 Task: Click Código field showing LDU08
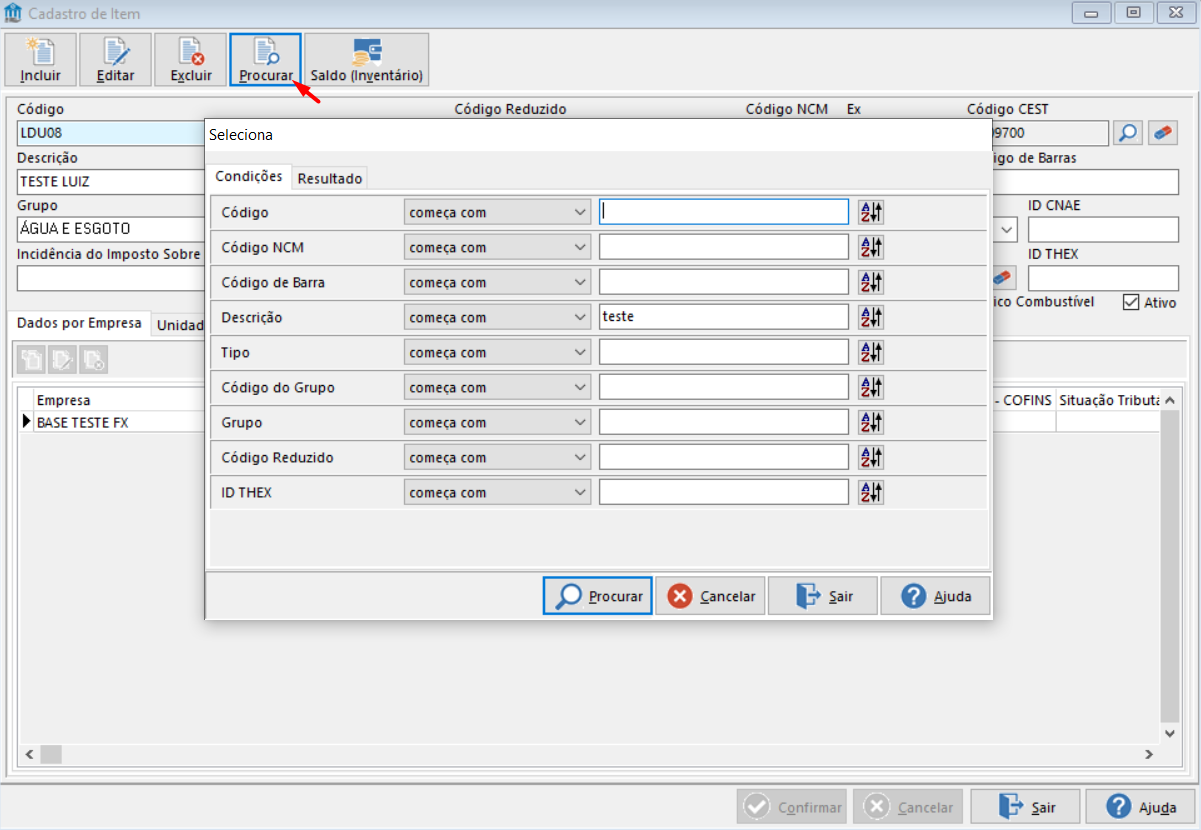(x=110, y=133)
